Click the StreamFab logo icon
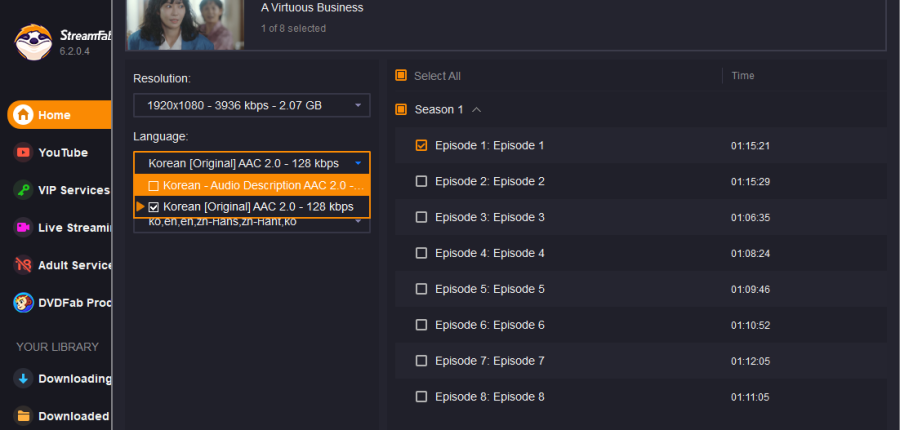Screen dimensions: 900x430 [x=33, y=41]
